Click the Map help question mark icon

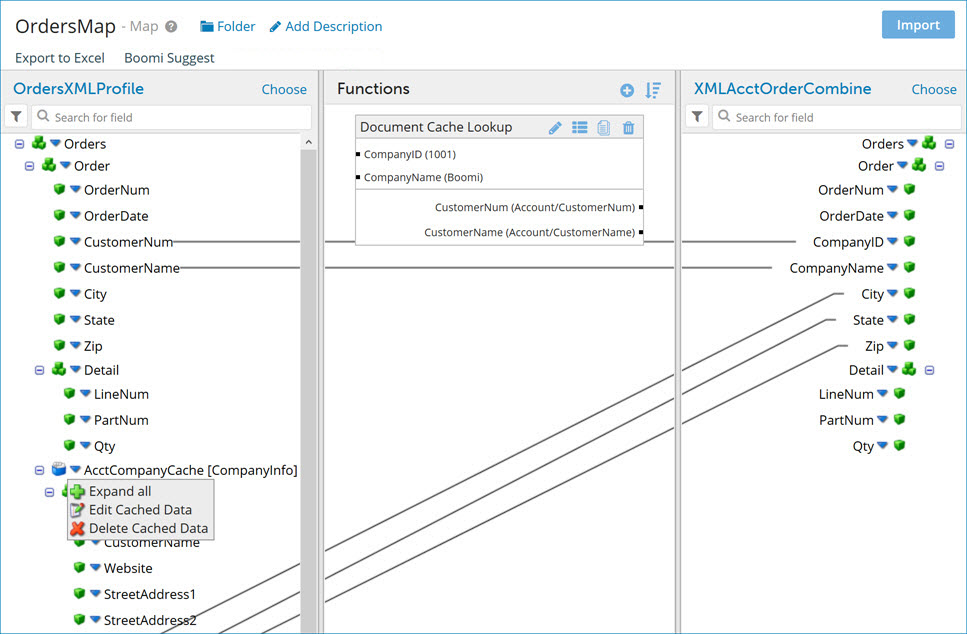click(169, 27)
